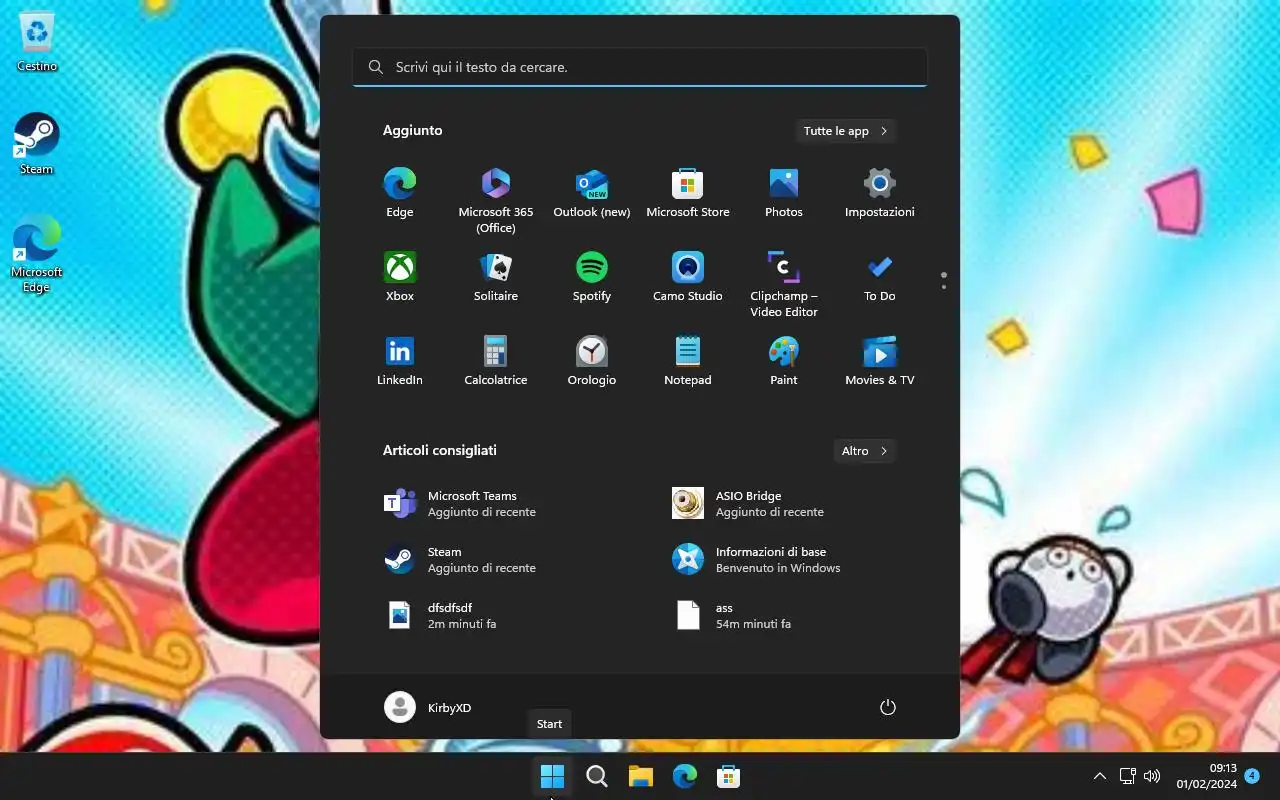This screenshot has height=800, width=1280.
Task: Select Microsoft Edge desktop shortcut
Action: 37,254
